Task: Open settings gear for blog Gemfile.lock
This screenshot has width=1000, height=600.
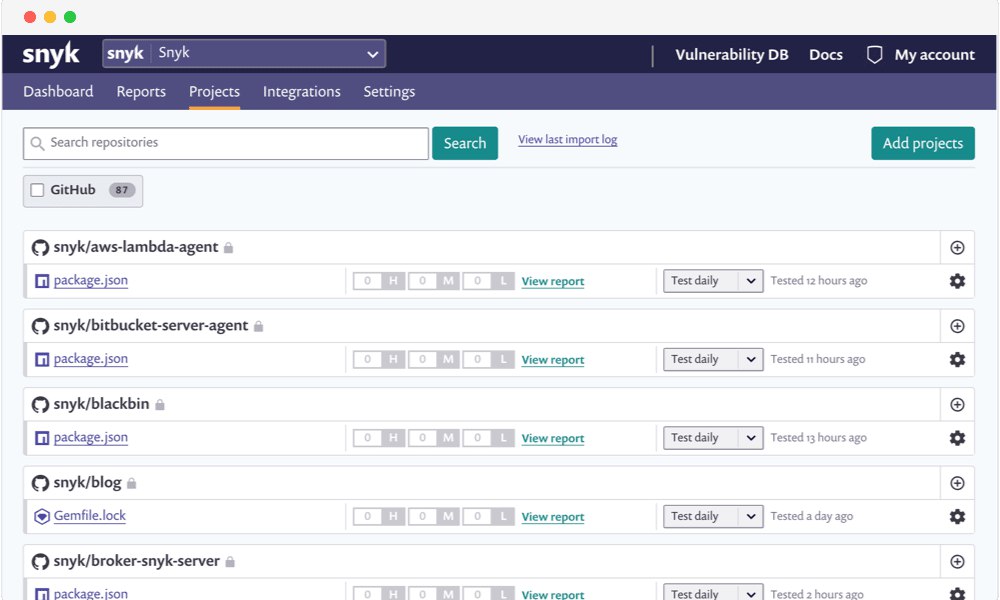Action: tap(957, 516)
